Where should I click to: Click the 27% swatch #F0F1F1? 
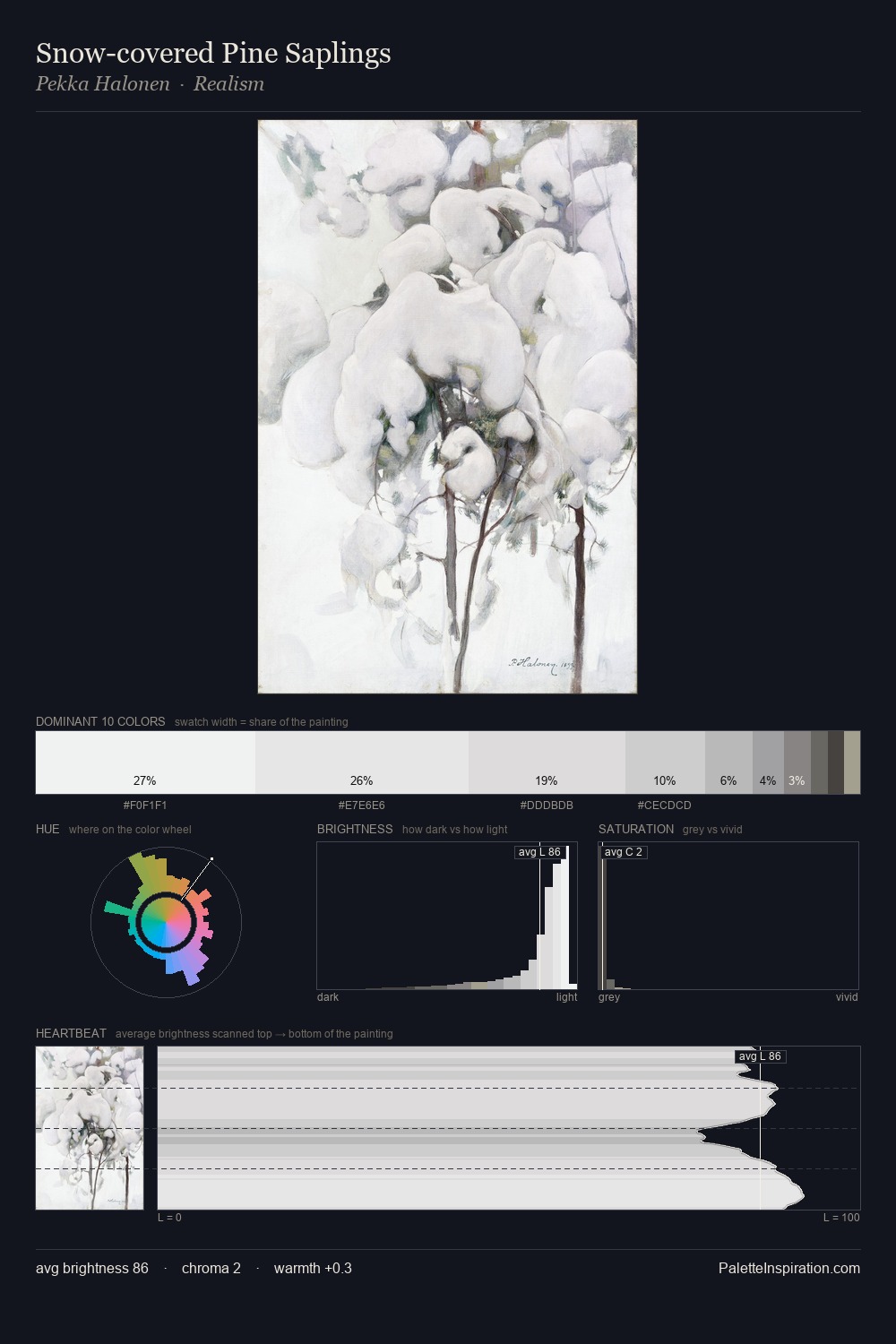[145, 762]
